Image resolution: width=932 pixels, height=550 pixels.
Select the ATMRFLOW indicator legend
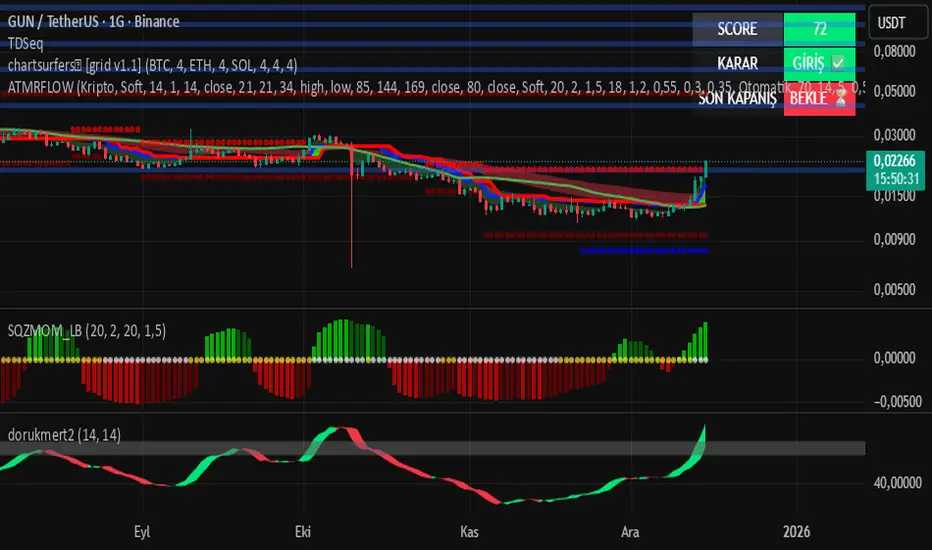point(436,87)
